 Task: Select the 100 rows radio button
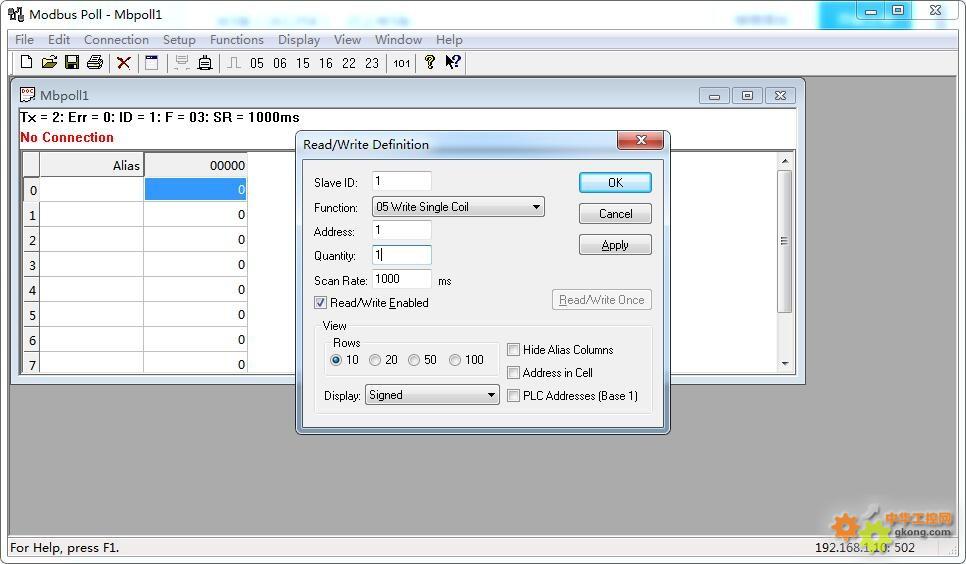coord(455,360)
